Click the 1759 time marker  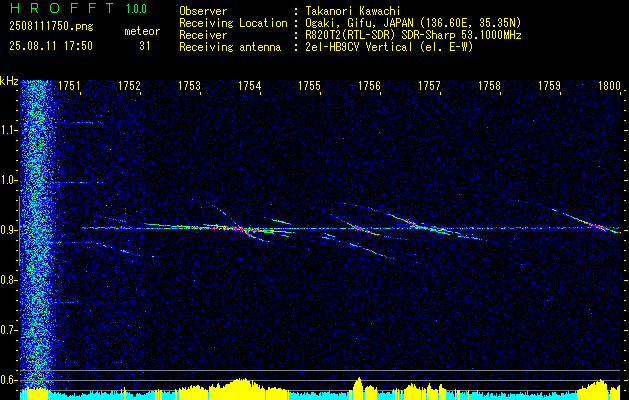pos(550,86)
